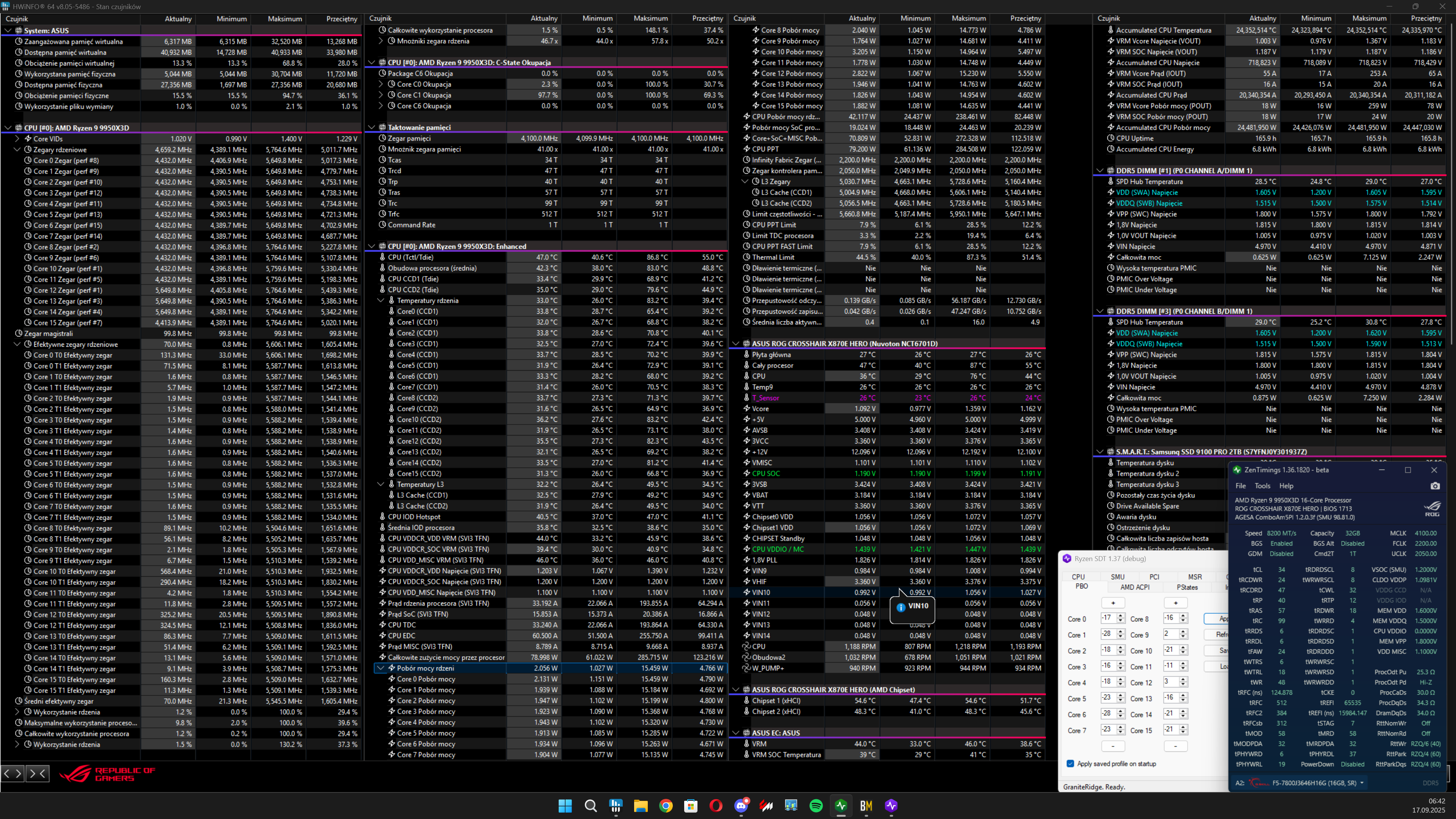Click the expand columns arrows button
Image resolution: width=1456 pixels, height=819 pixels.
13,773
